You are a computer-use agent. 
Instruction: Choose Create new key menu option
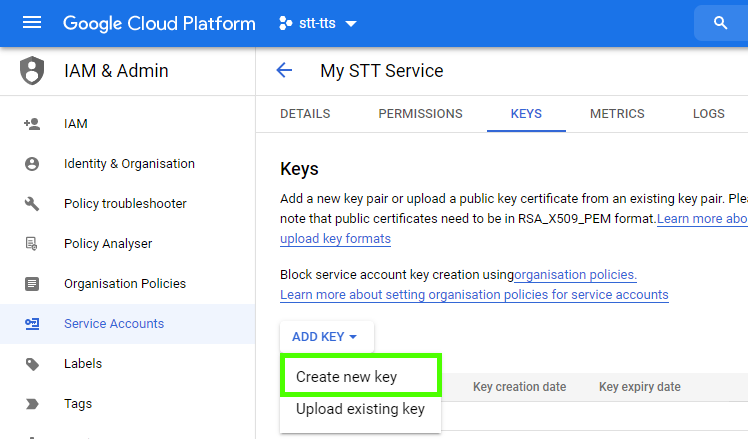(361, 376)
